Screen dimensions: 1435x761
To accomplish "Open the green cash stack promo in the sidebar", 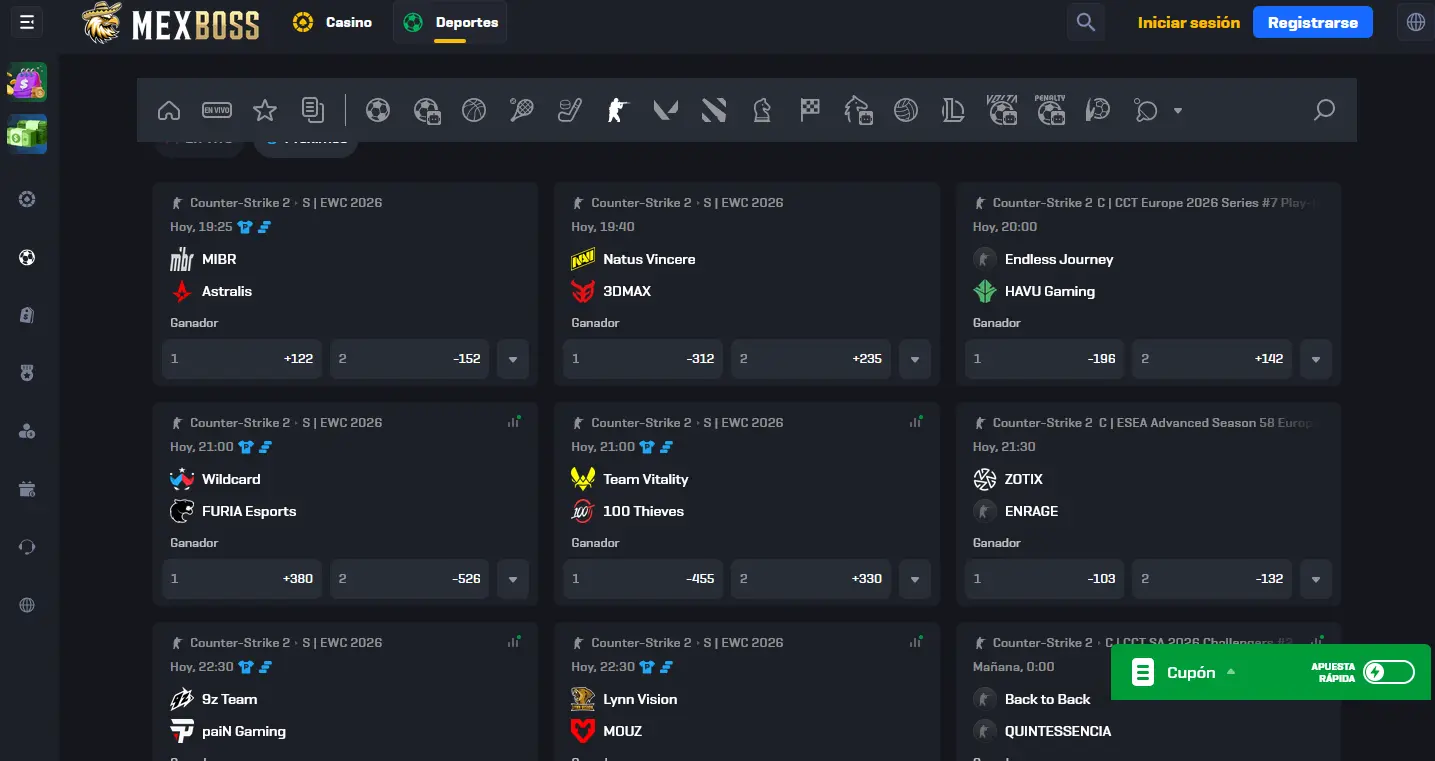I will click(x=27, y=134).
